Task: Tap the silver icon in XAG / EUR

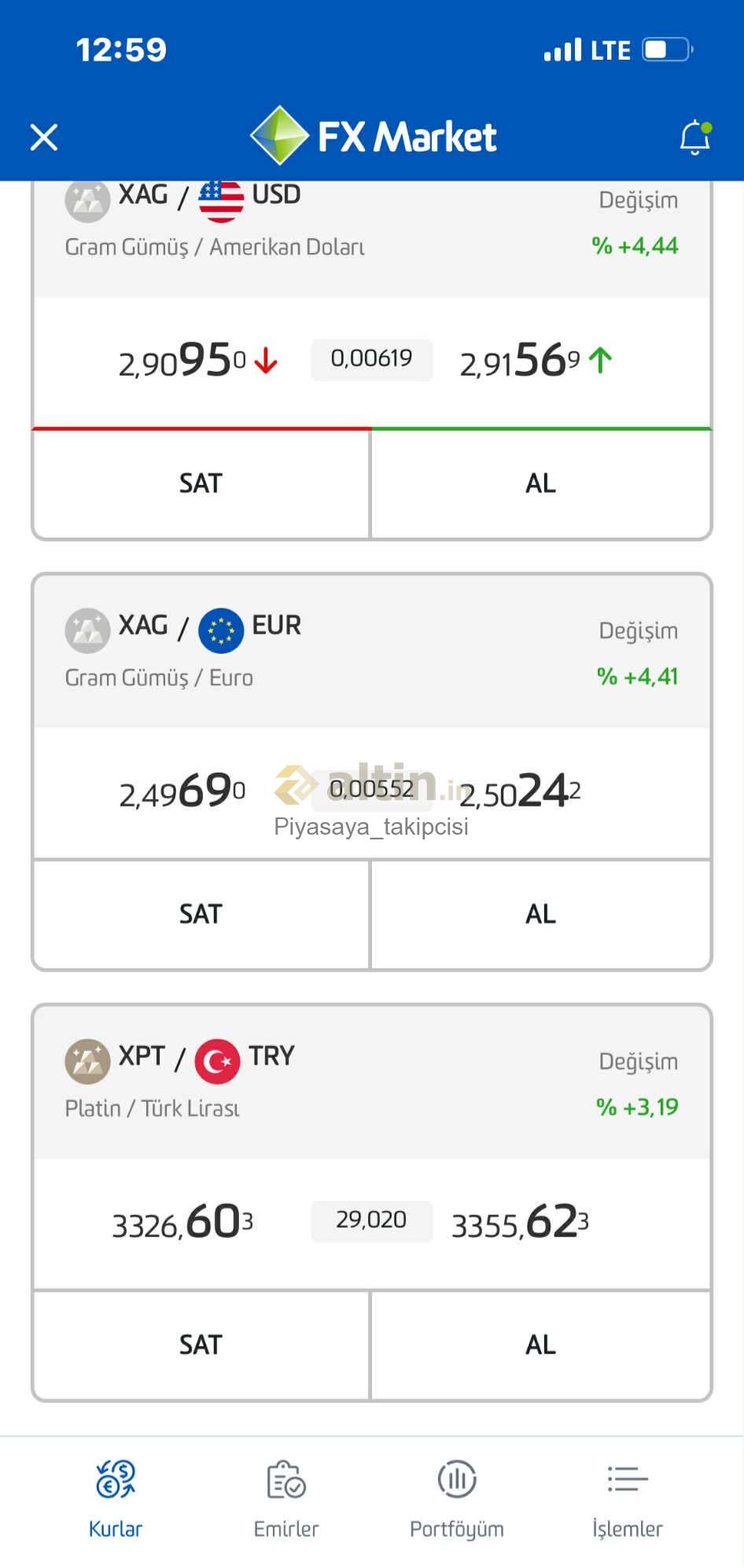Action: click(x=87, y=630)
